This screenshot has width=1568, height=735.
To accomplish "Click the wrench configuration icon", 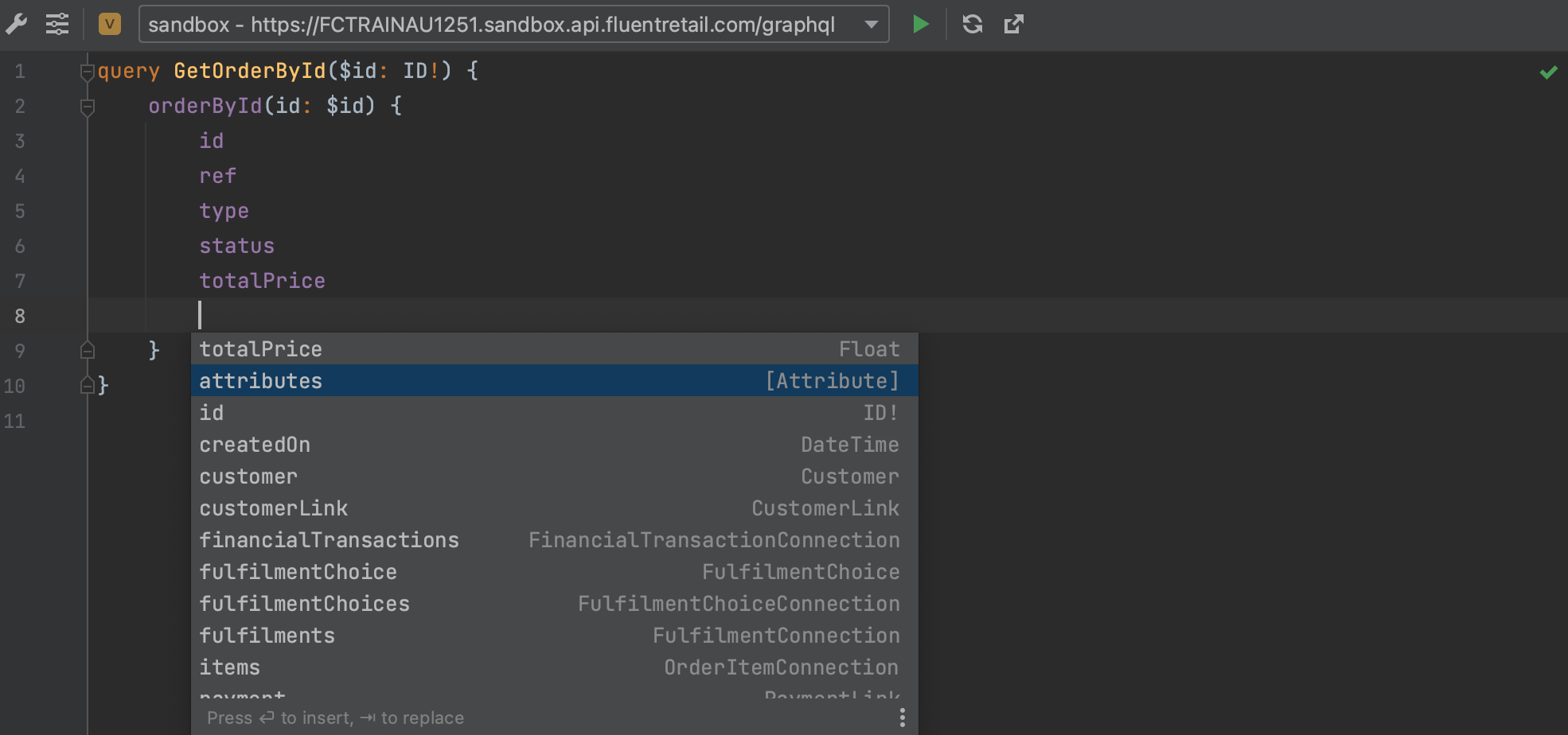I will tap(16, 25).
